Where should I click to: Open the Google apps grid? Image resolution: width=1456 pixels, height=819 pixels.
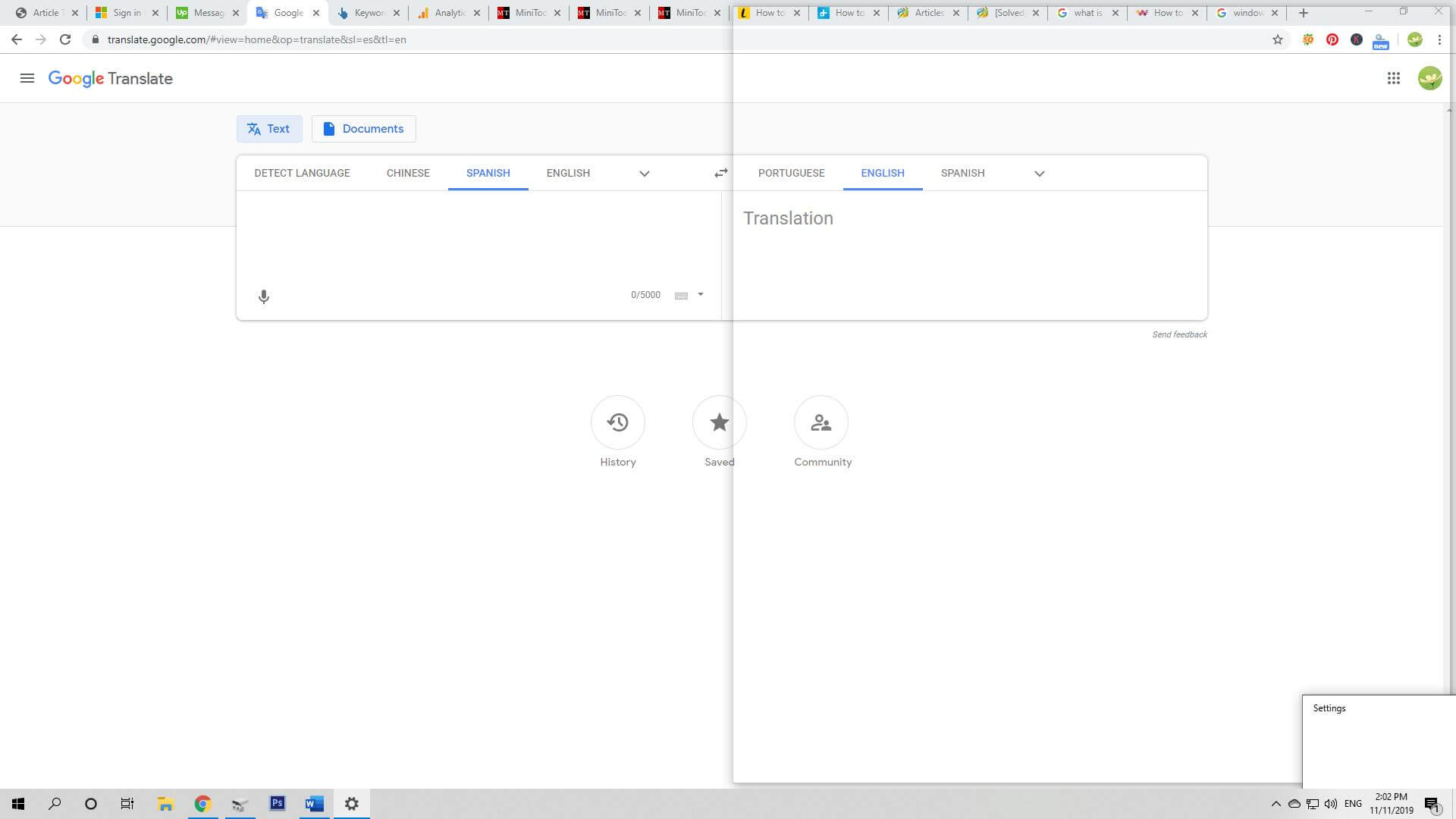point(1394,78)
